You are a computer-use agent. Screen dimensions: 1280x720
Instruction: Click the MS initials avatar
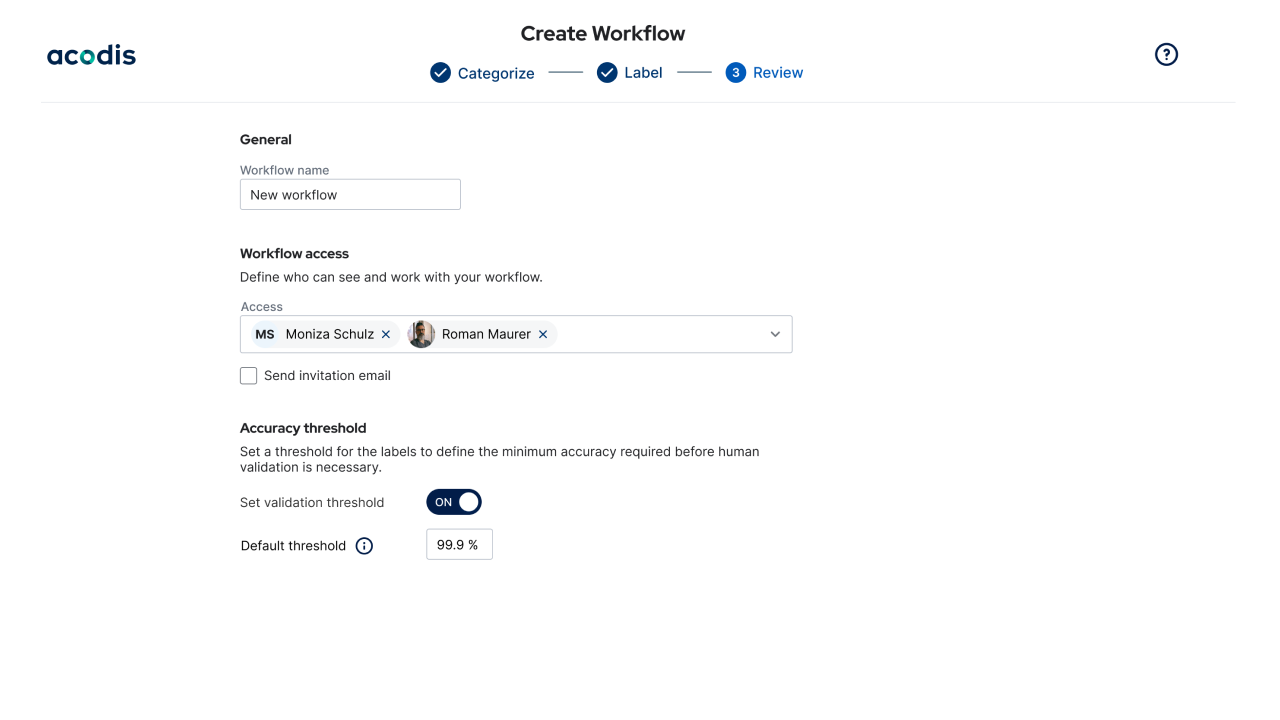265,335
